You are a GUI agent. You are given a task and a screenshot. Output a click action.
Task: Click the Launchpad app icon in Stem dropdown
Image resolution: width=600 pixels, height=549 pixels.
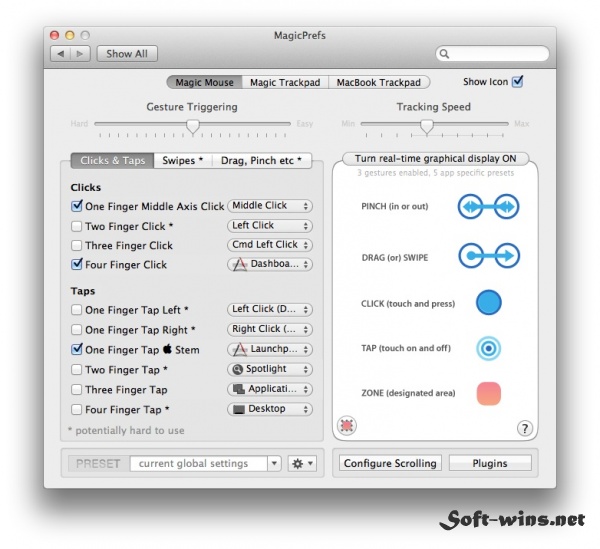point(240,349)
